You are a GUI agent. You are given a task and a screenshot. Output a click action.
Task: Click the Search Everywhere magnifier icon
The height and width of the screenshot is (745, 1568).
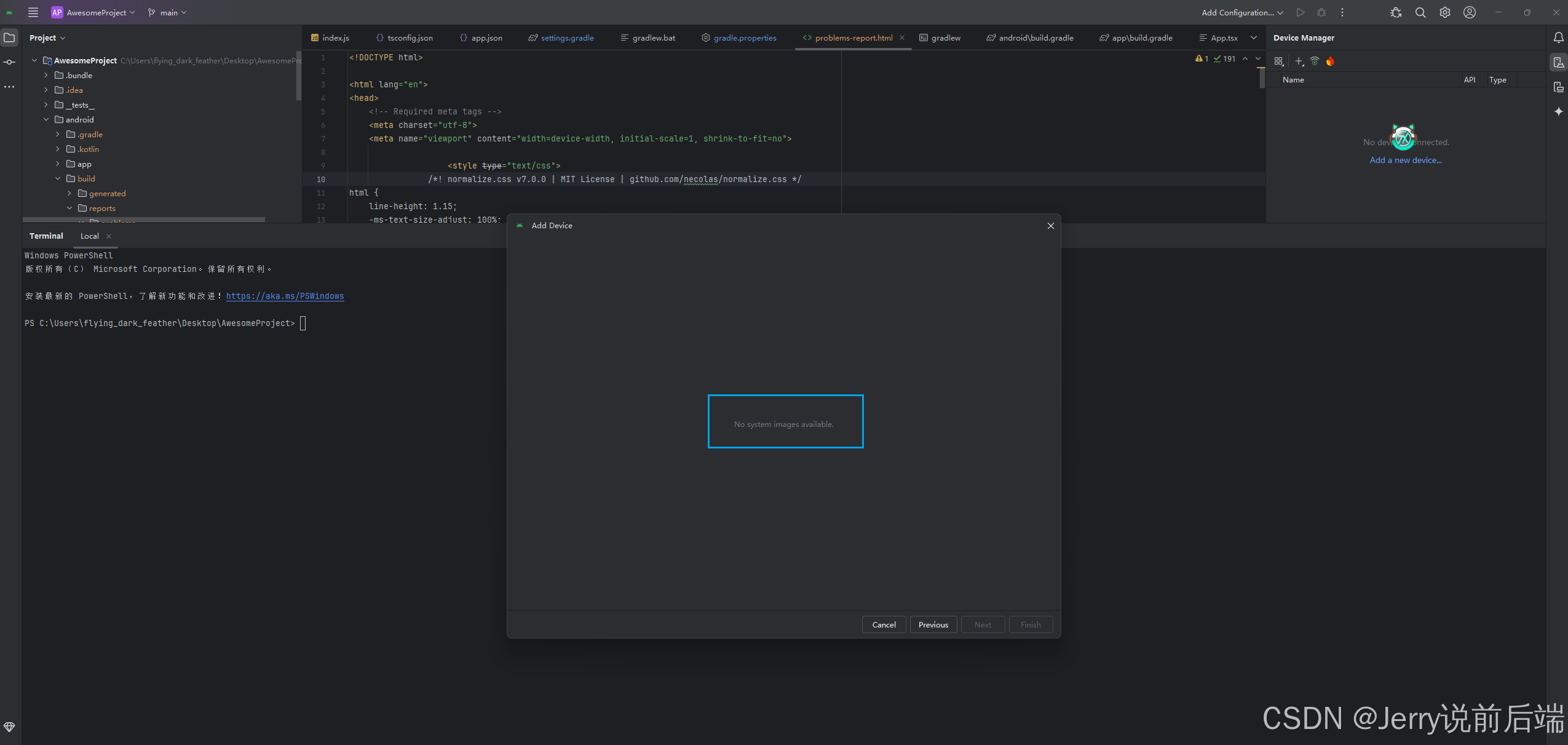click(1420, 12)
